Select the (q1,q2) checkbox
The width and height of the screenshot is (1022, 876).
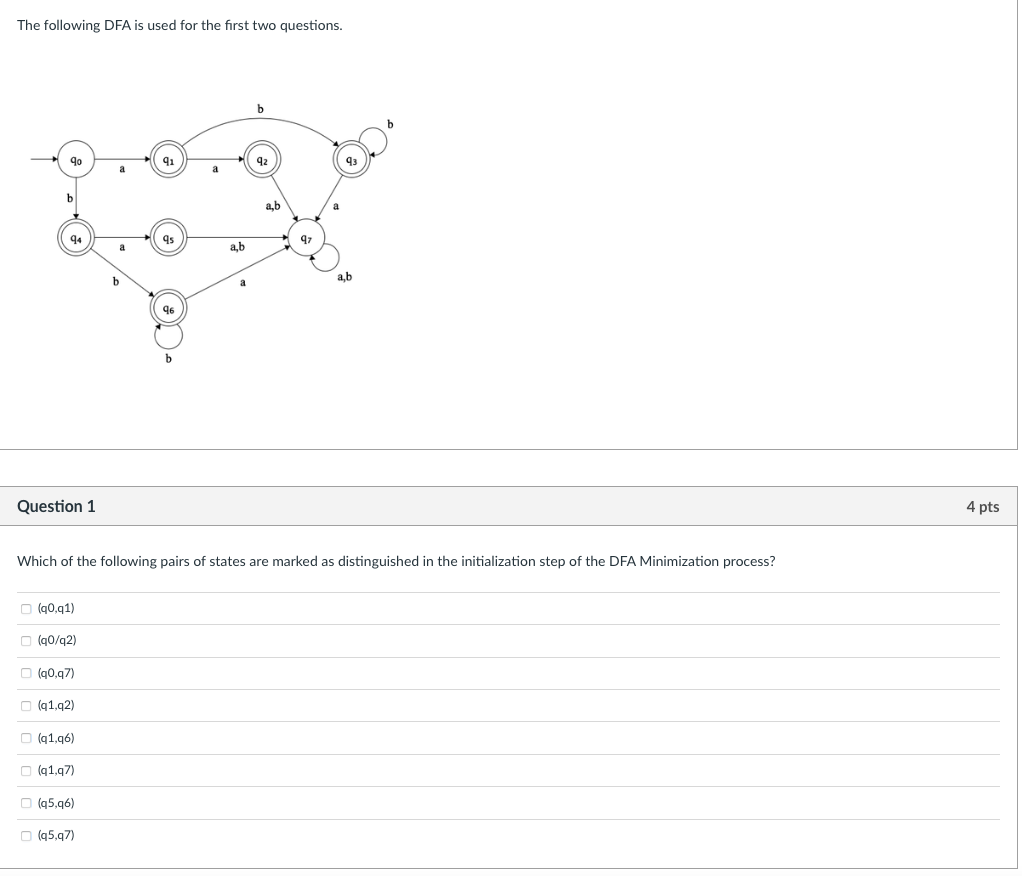(x=26, y=706)
